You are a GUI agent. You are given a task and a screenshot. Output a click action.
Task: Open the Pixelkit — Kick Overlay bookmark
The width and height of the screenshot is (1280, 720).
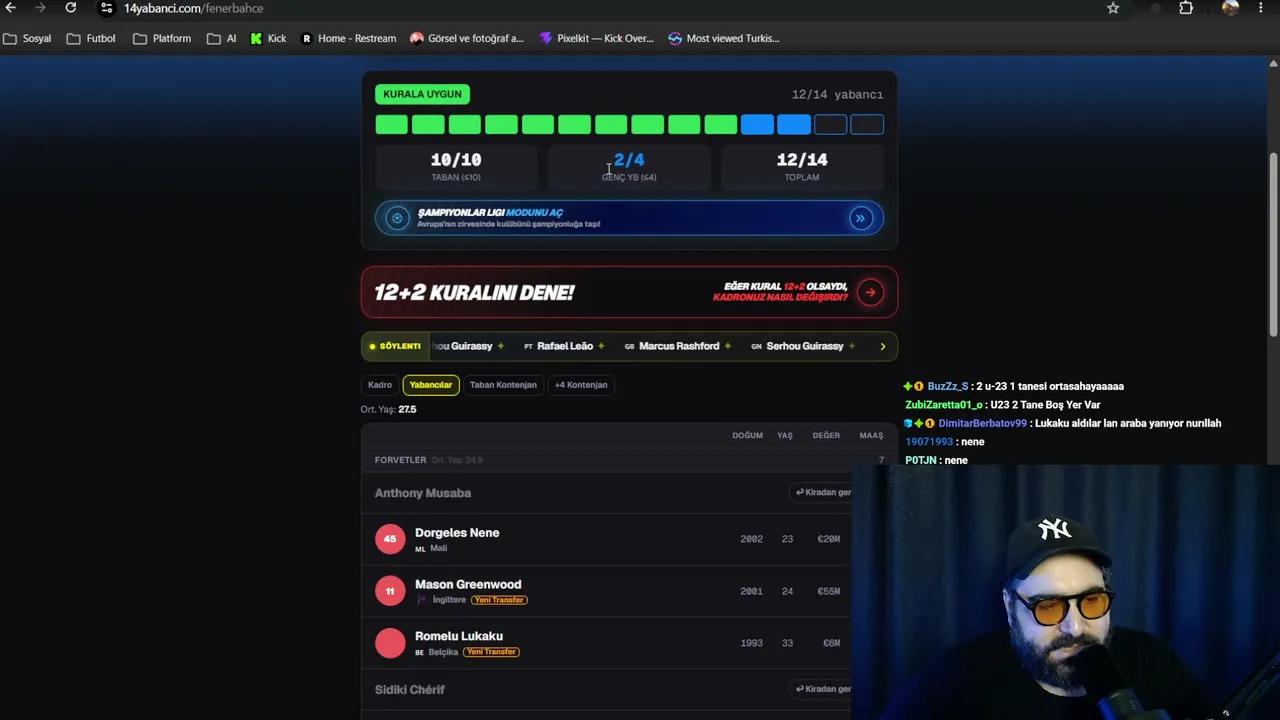click(x=596, y=38)
